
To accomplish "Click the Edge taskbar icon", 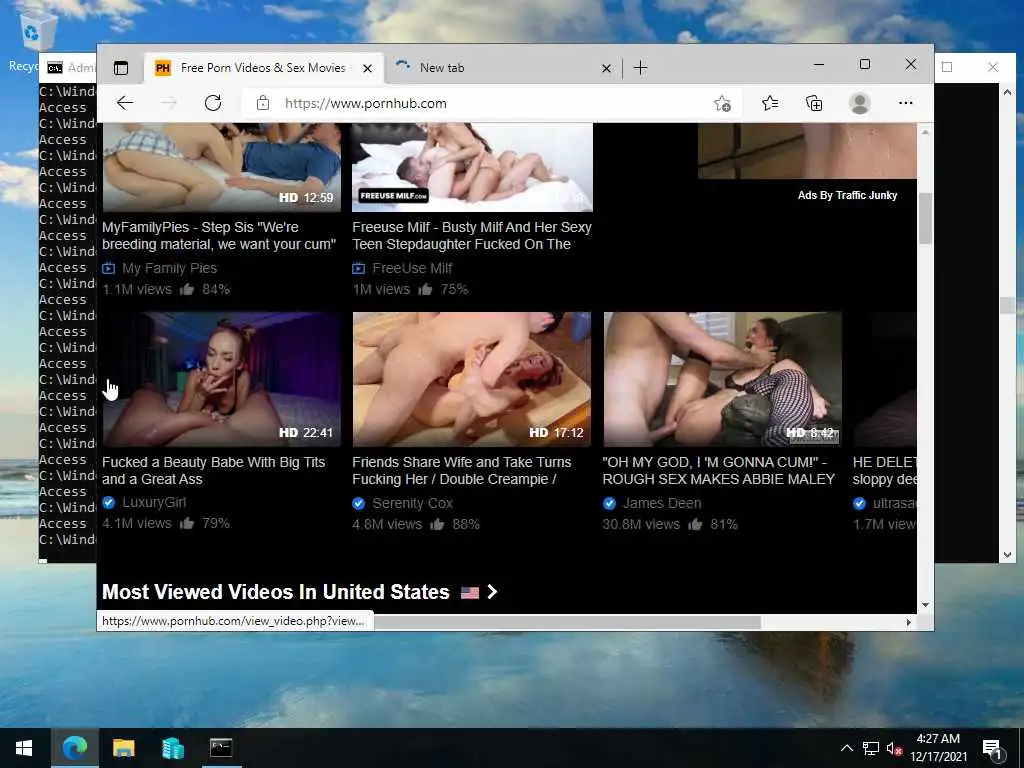I will (74, 748).
